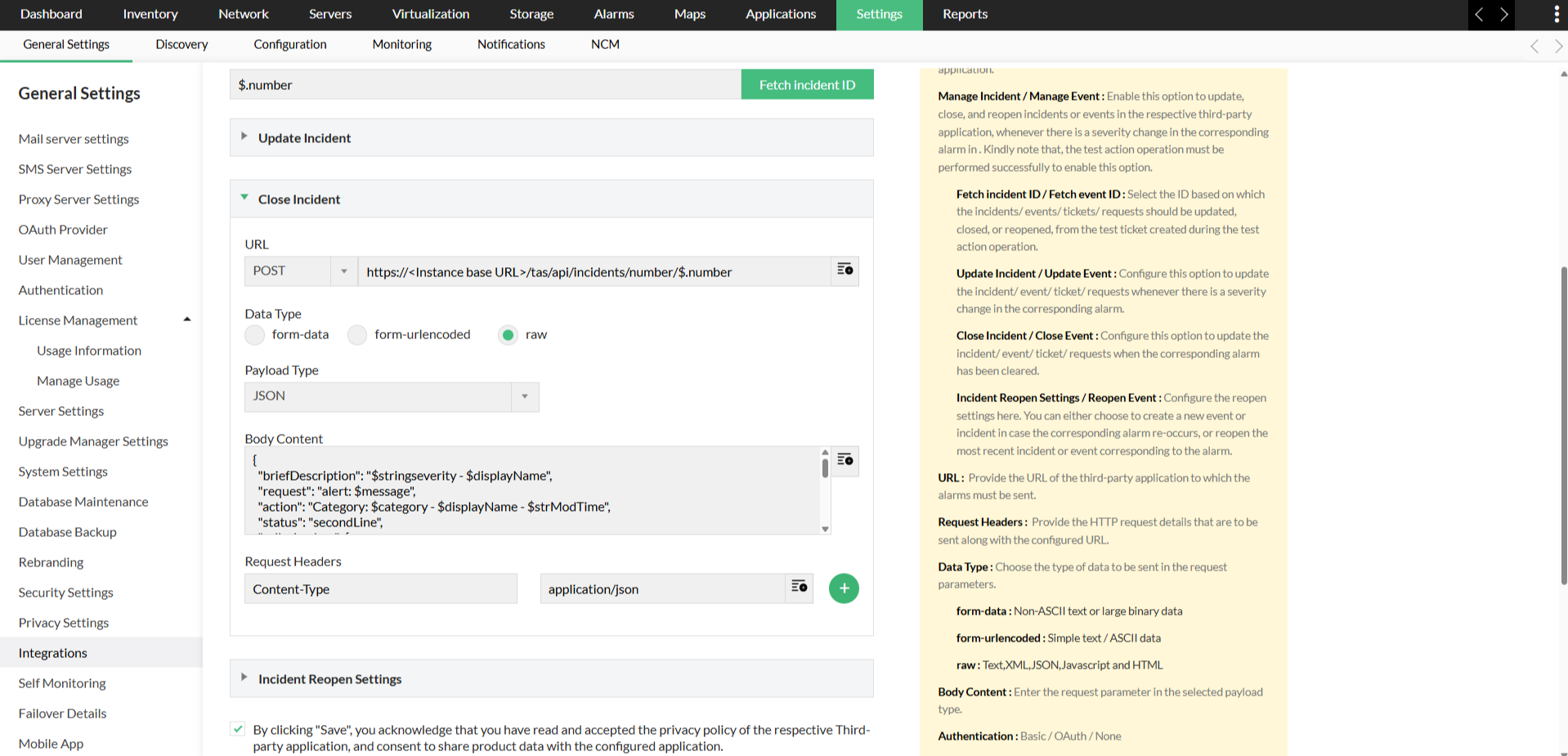Image resolution: width=1568 pixels, height=756 pixels.
Task: Click the Fetch incident ID button
Action: (807, 84)
